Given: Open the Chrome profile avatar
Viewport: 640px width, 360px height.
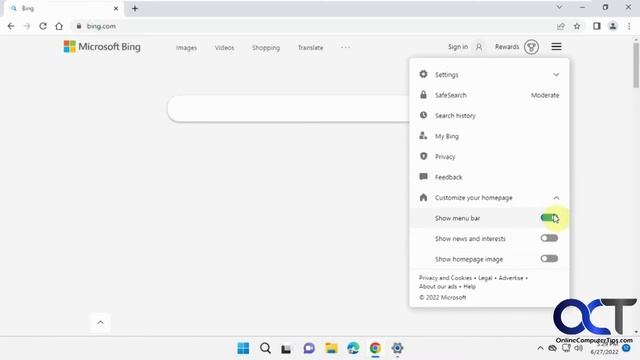Looking at the screenshot, I should pyautogui.click(x=613, y=26).
